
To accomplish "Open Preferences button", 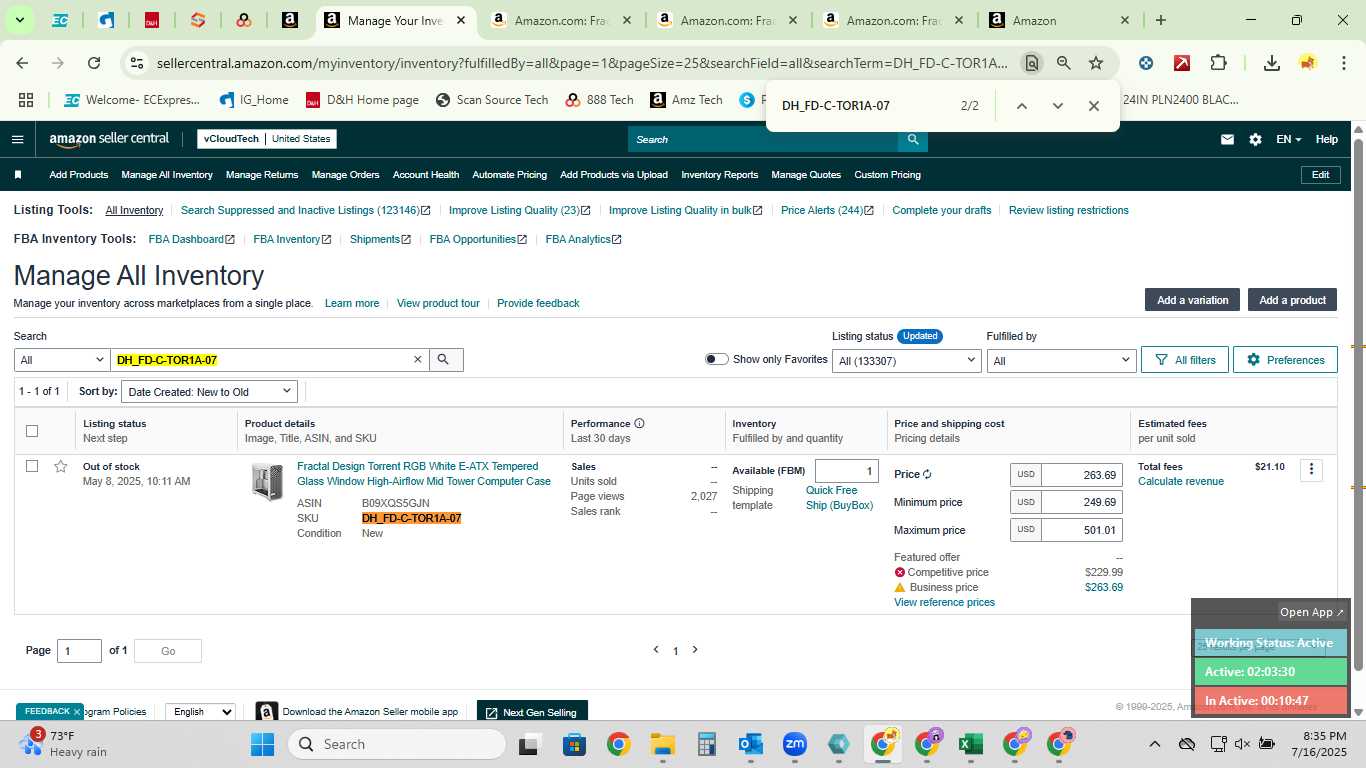I will [x=1285, y=360].
